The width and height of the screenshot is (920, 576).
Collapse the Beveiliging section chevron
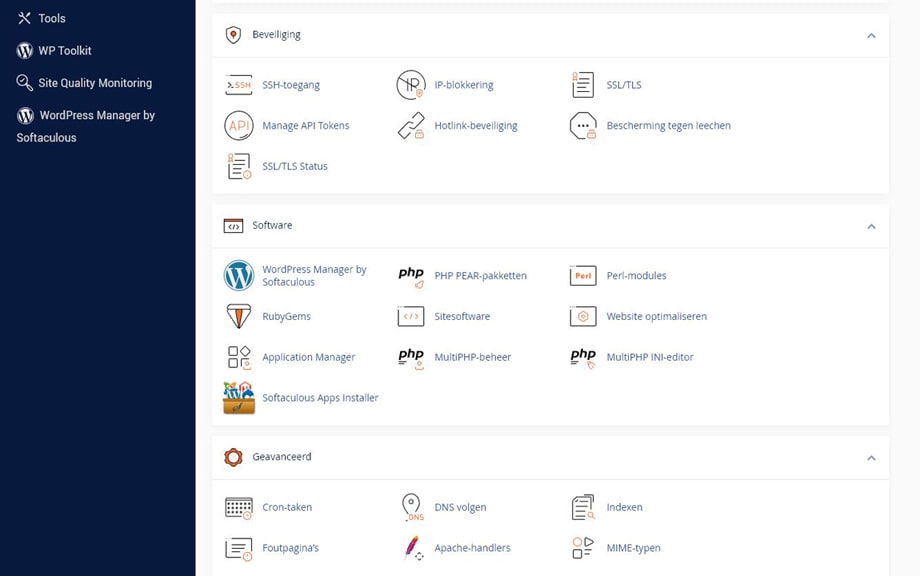871,36
